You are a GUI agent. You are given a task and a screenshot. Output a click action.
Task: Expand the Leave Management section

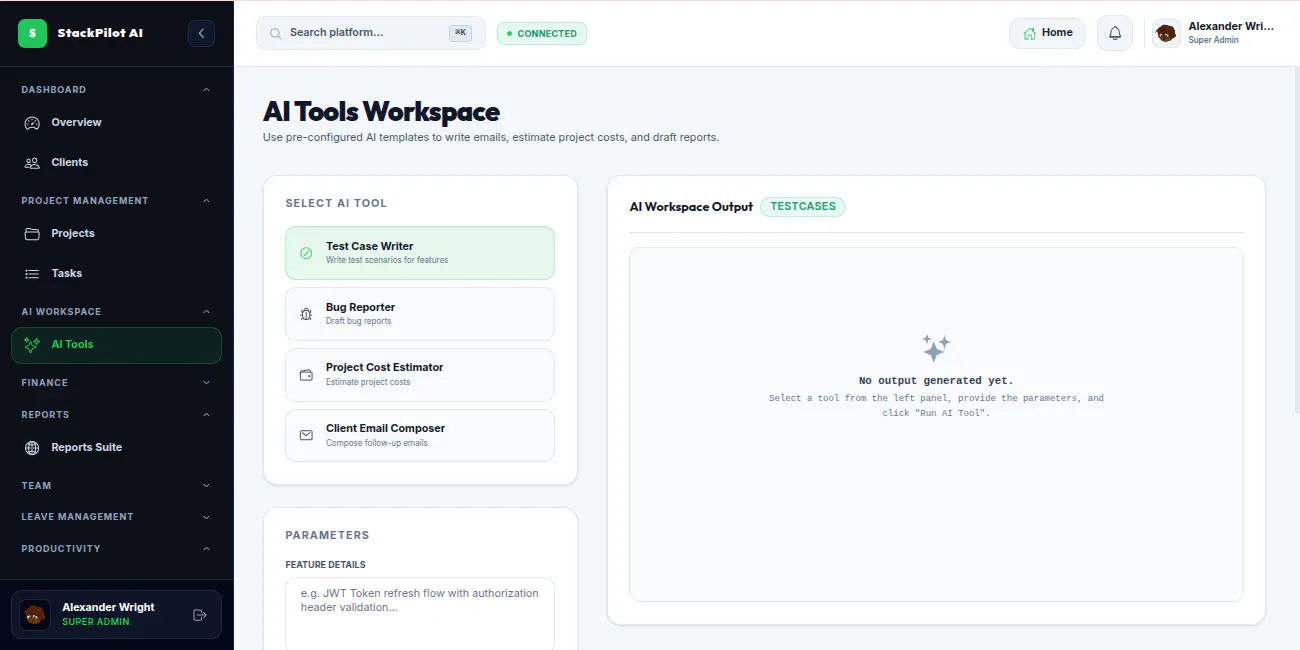coord(207,517)
